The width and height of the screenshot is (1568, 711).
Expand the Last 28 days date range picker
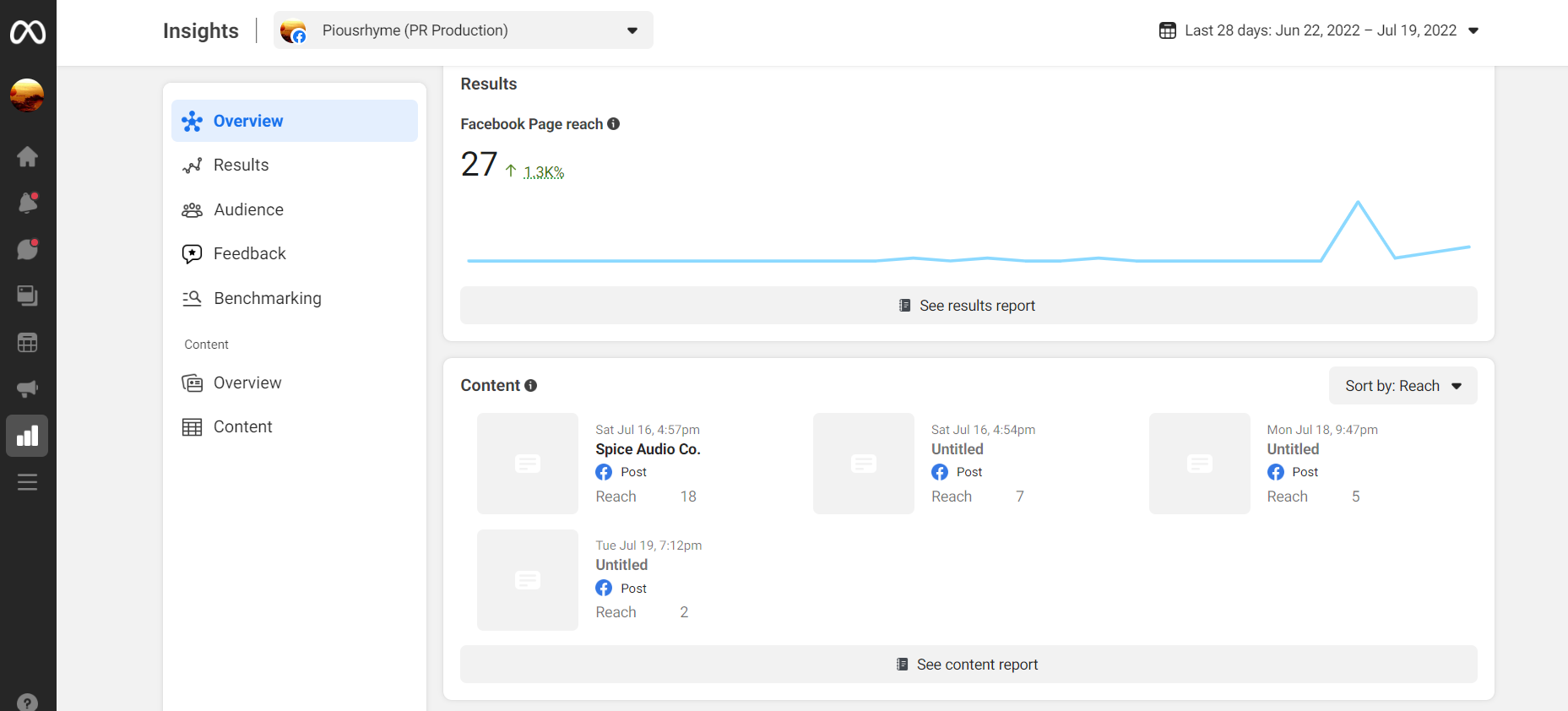[x=1320, y=30]
